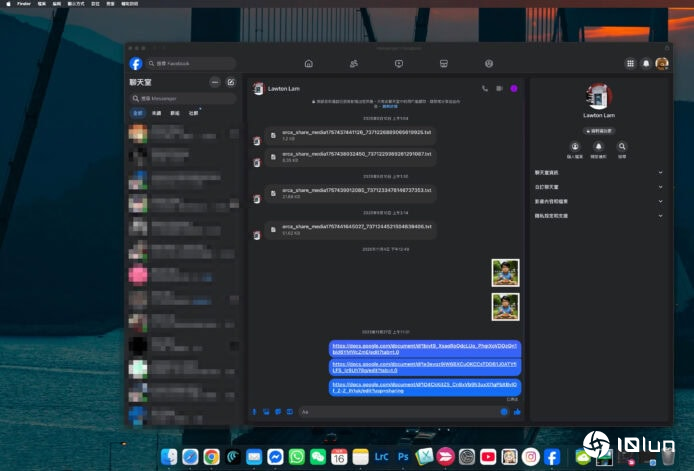Screen dimensions: 694x471
Task: Go to Facebook Home from top navigation
Action: tap(308, 63)
